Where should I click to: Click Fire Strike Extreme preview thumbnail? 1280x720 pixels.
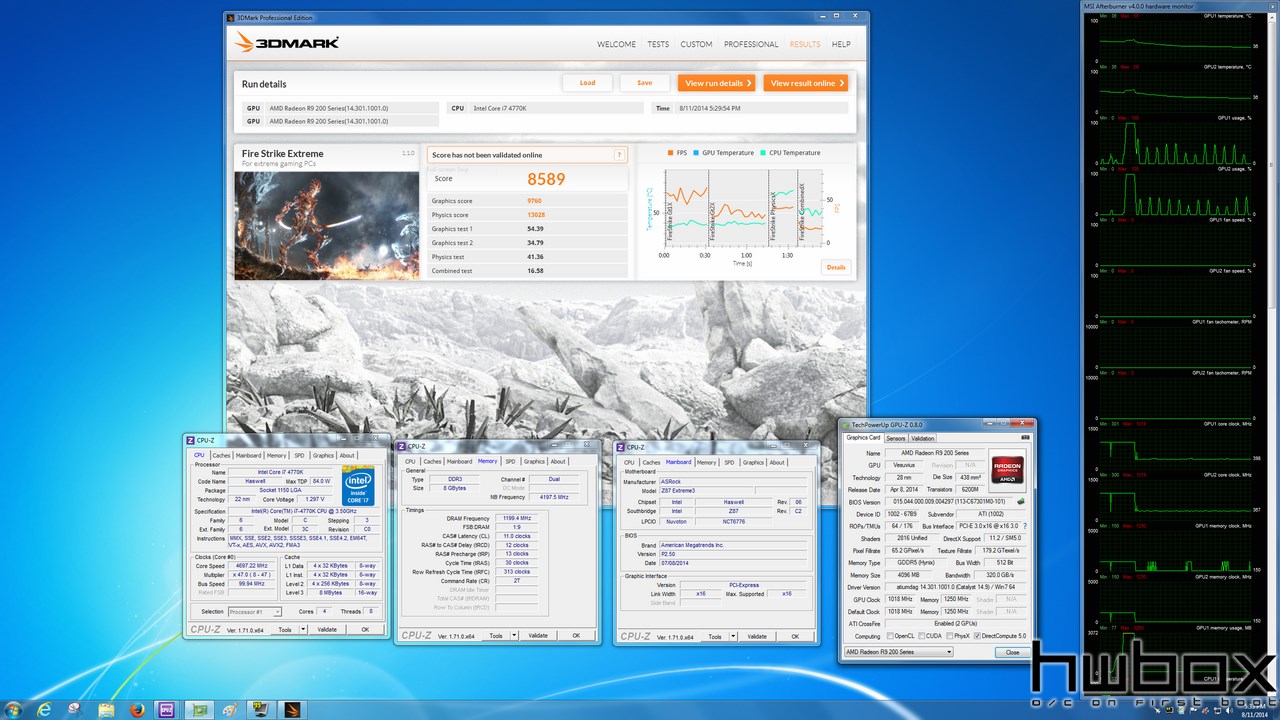tap(327, 225)
